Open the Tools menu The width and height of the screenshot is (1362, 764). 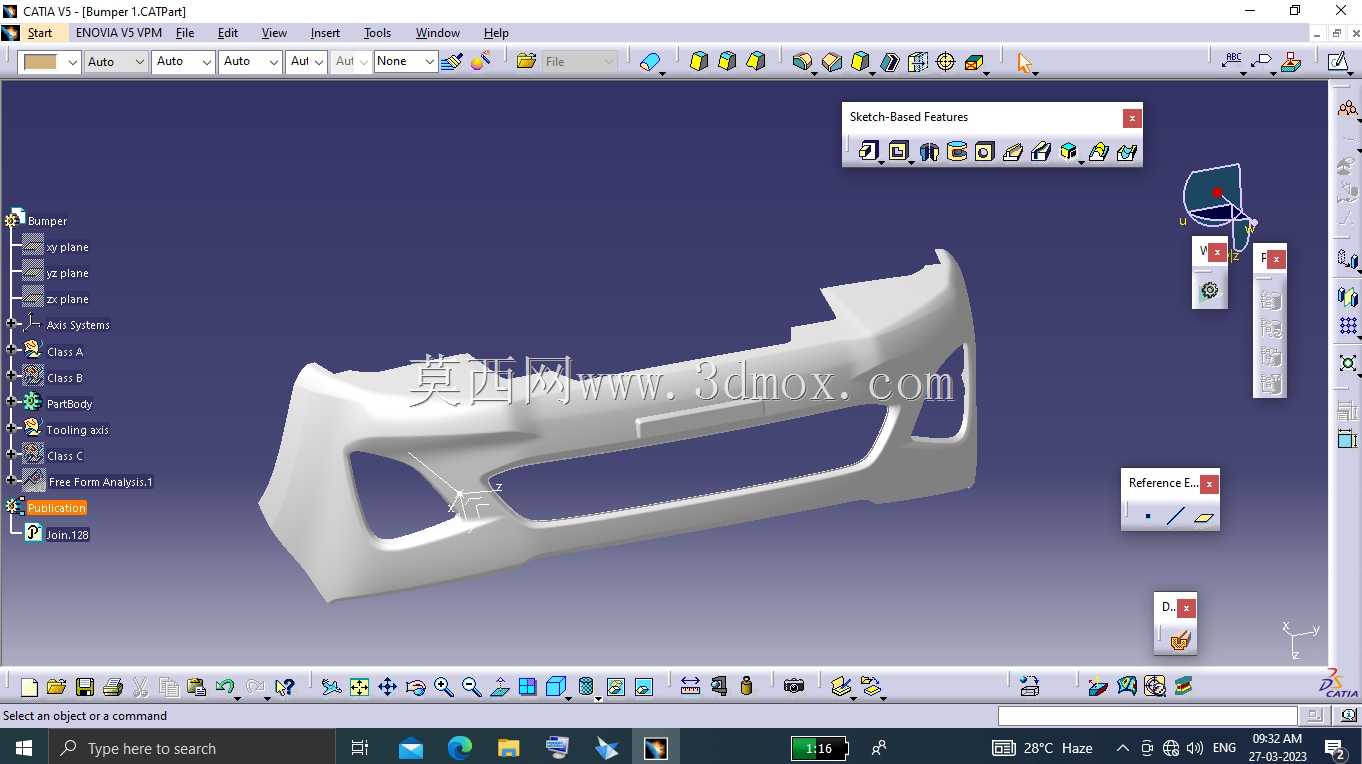pos(377,33)
